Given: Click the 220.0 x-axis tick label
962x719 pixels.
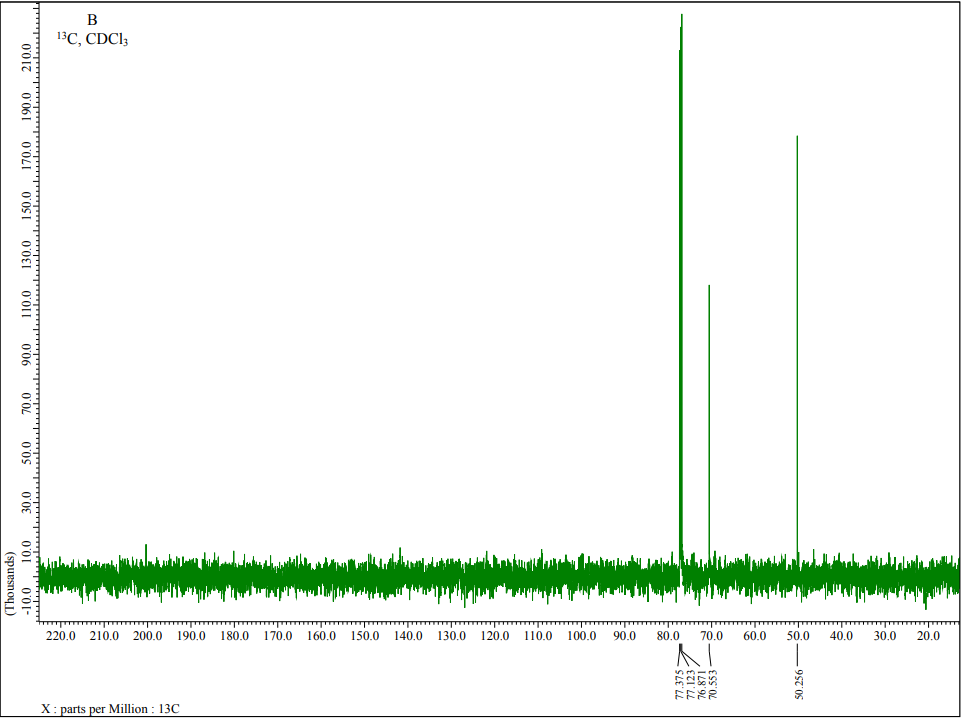Looking at the screenshot, I should (x=61, y=636).
